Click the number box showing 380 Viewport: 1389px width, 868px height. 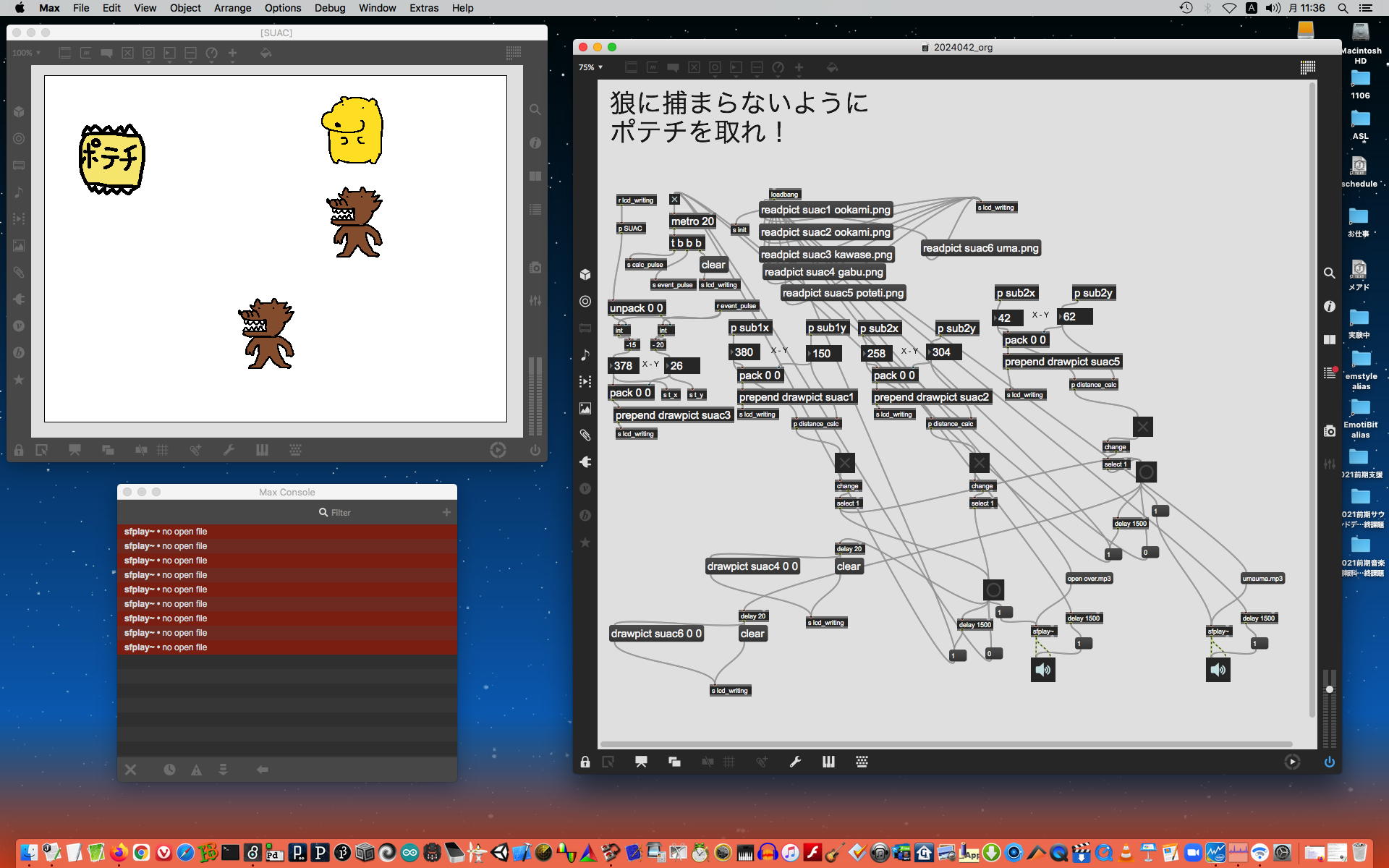pyautogui.click(x=744, y=352)
